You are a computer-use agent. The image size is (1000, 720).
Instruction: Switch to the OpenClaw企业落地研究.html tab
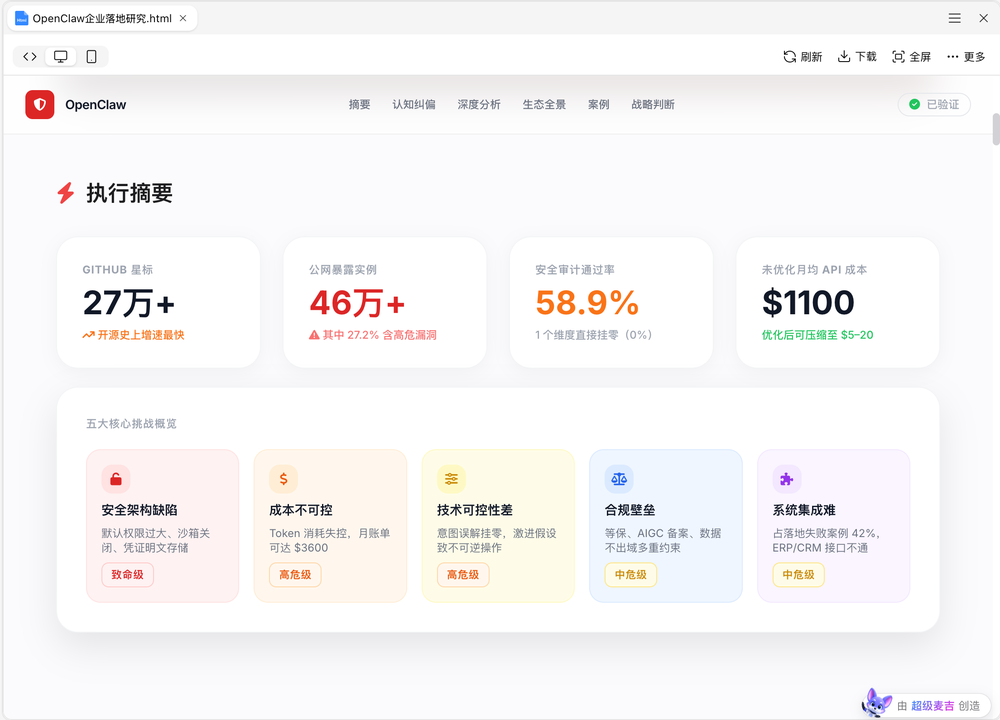(100, 17)
